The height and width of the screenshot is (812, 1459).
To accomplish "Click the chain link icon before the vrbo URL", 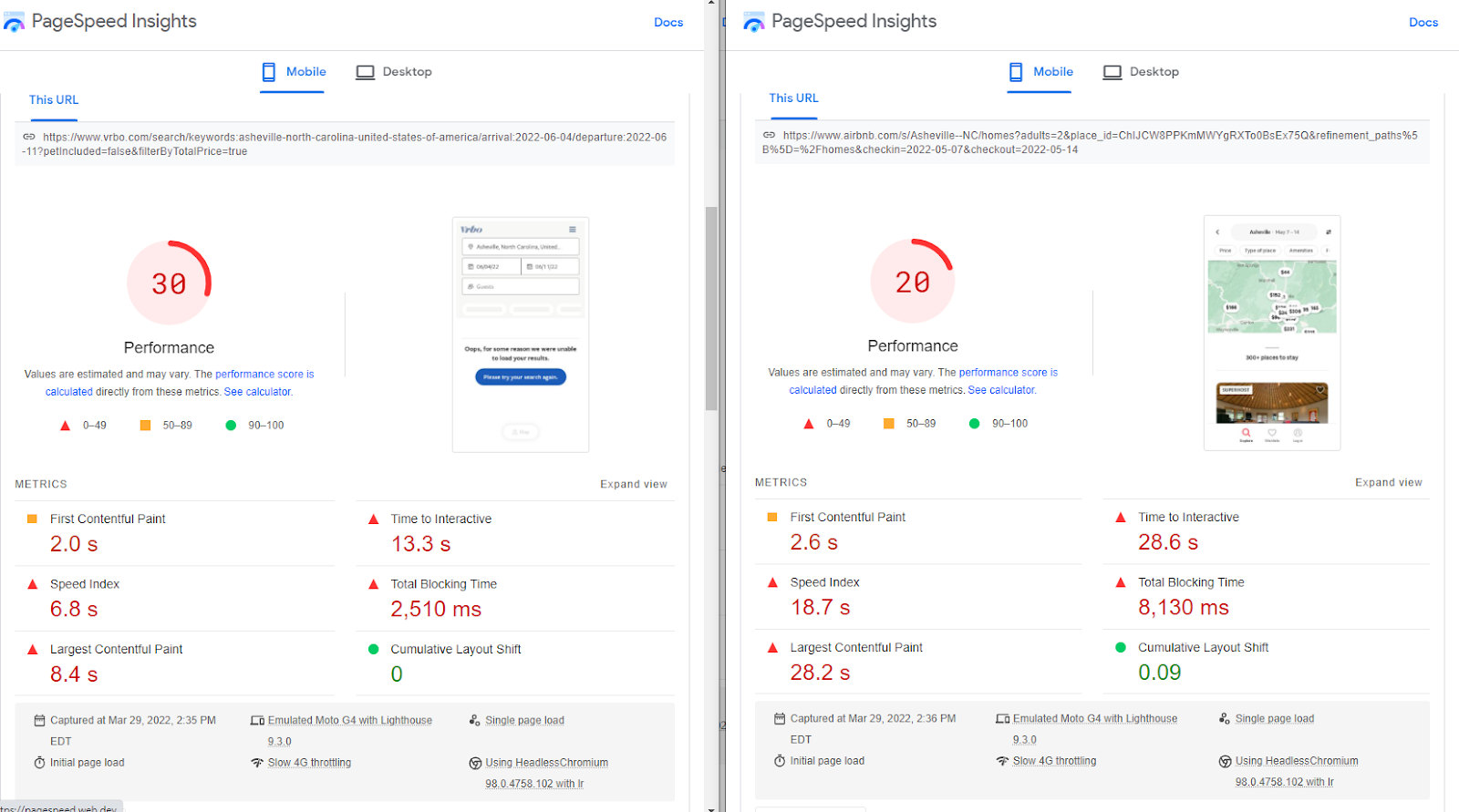I will pos(29,137).
